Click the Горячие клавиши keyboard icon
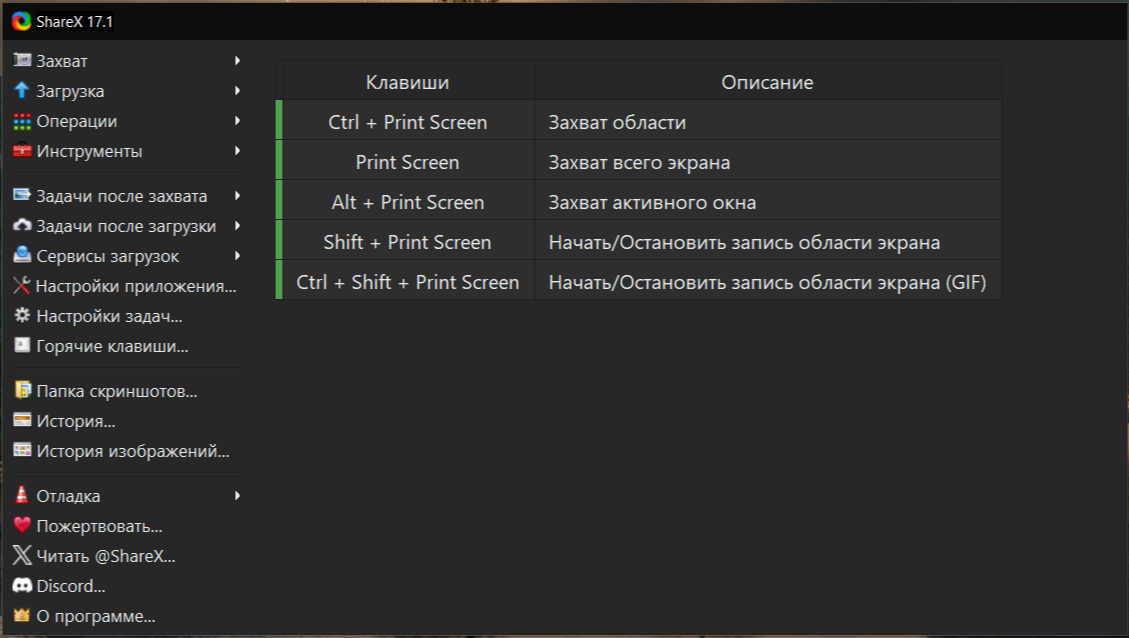This screenshot has height=638, width=1129. (x=22, y=346)
